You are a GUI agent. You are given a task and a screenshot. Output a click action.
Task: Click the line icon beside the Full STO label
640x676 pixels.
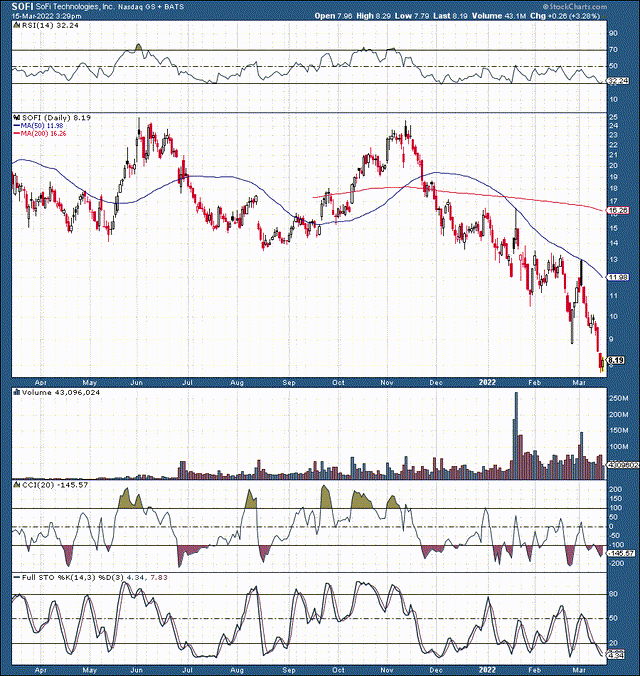tap(17, 577)
